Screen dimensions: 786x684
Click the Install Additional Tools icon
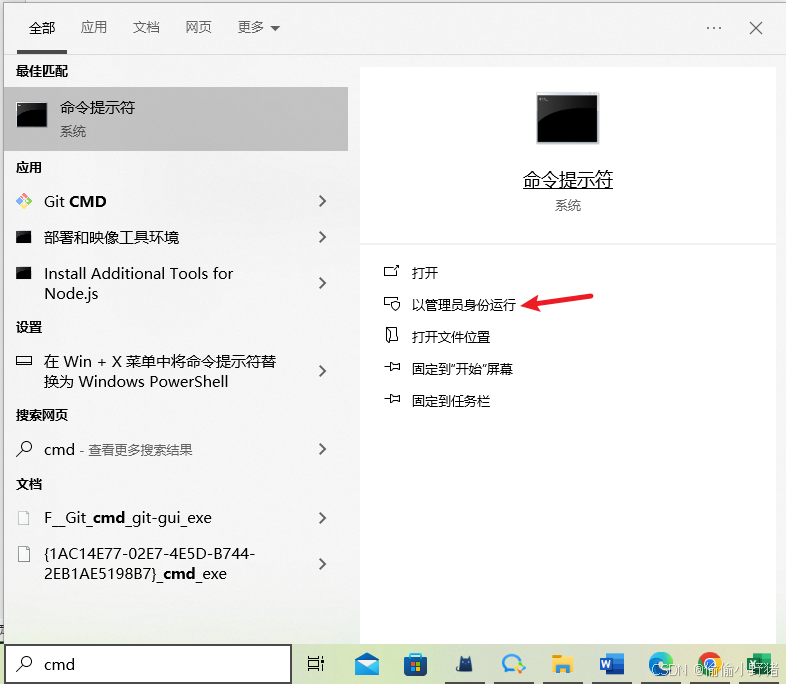click(x=24, y=273)
